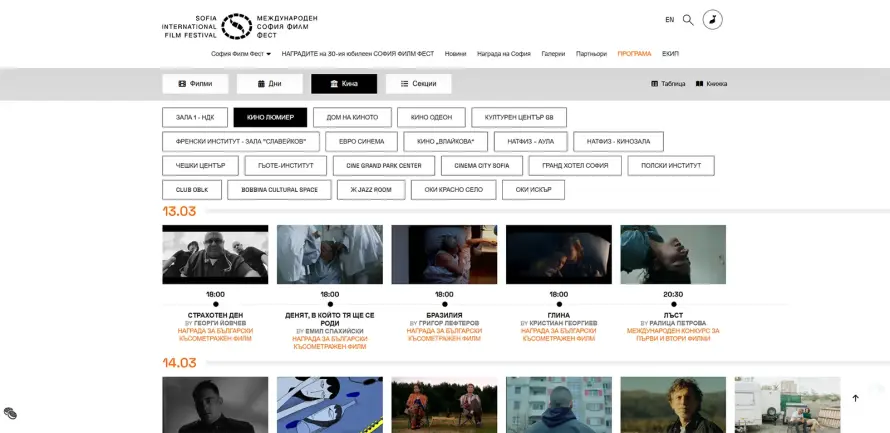
Task: Click the 13.03 date heading
Action: click(179, 211)
